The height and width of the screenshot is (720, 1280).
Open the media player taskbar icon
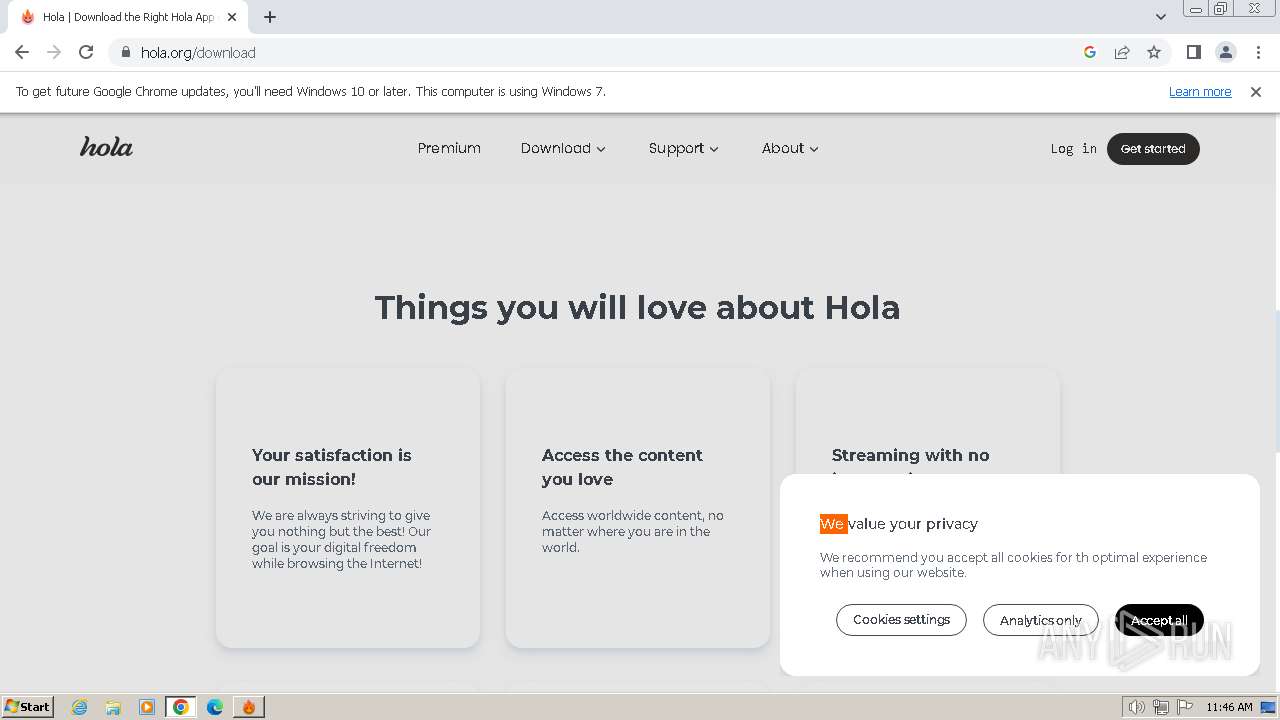tap(147, 707)
